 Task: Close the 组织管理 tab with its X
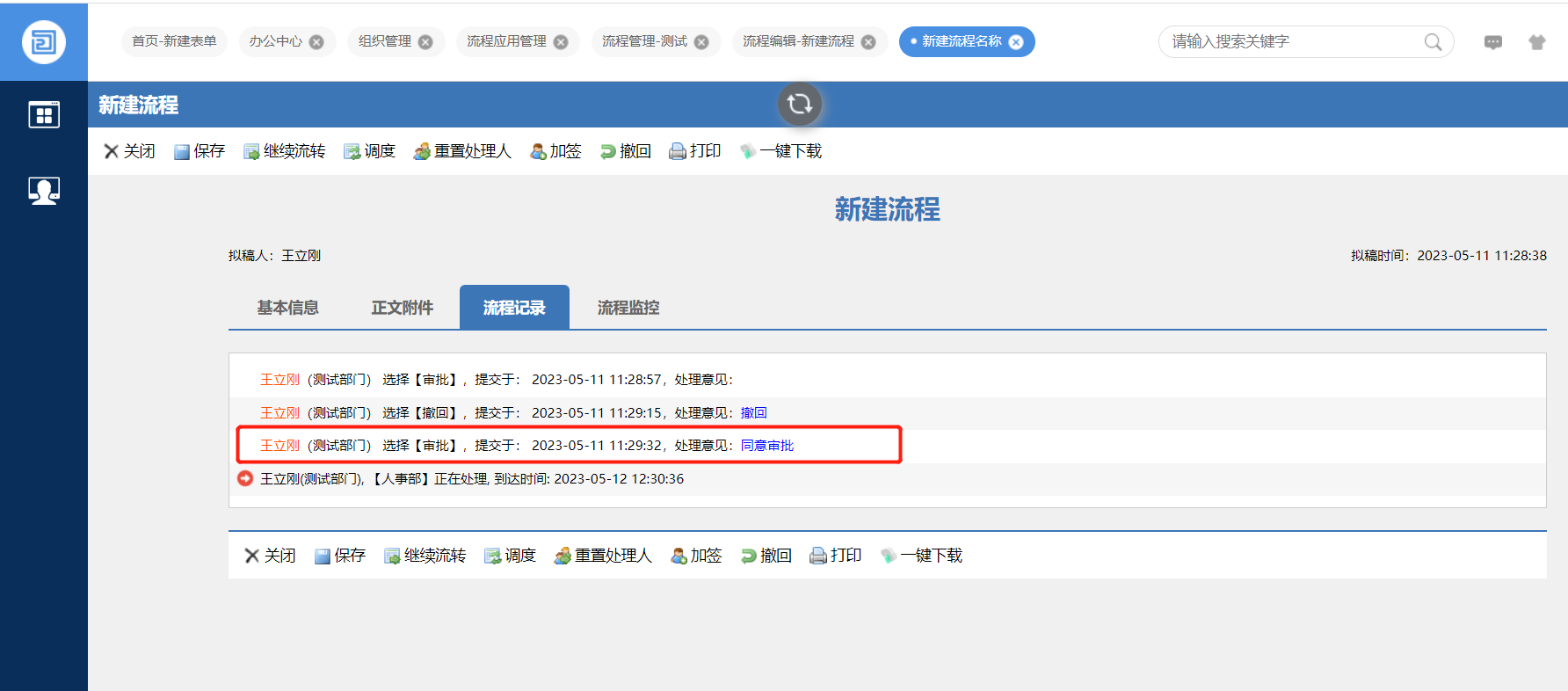425,42
